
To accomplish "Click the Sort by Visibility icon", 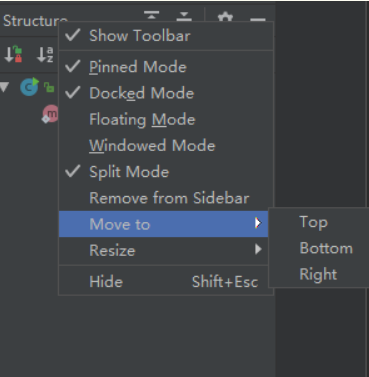I will point(13,54).
